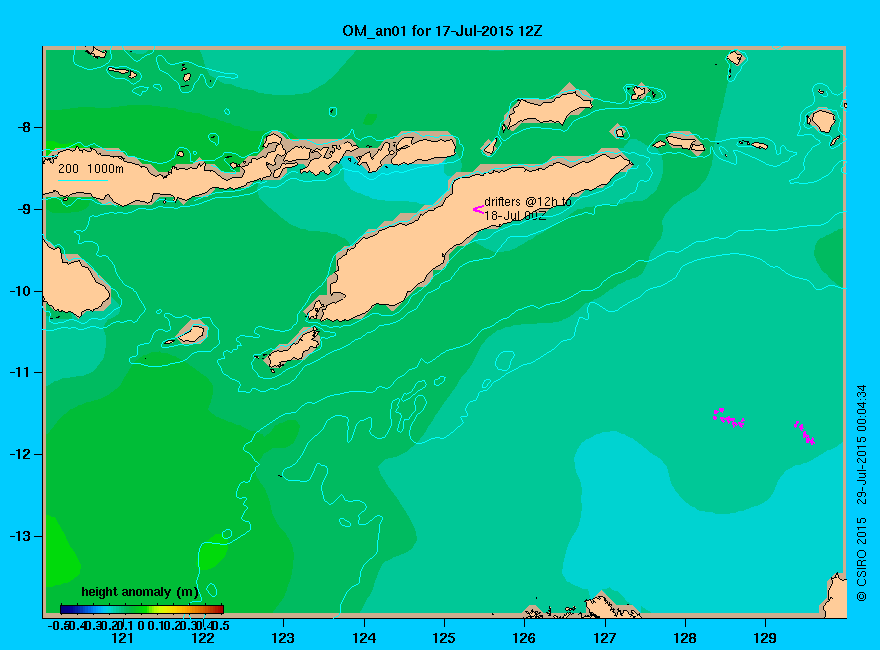Click the '122' longitude axis label
This screenshot has height=650, width=880.
click(x=203, y=638)
